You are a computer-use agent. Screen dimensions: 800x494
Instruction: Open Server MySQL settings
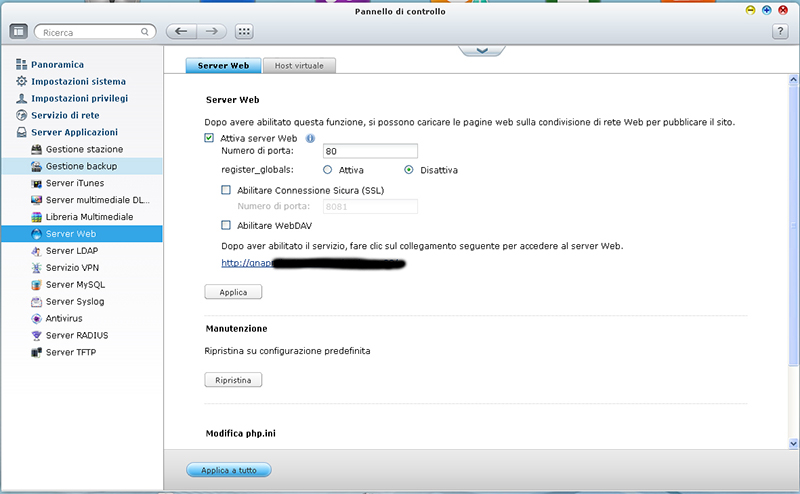[75, 284]
